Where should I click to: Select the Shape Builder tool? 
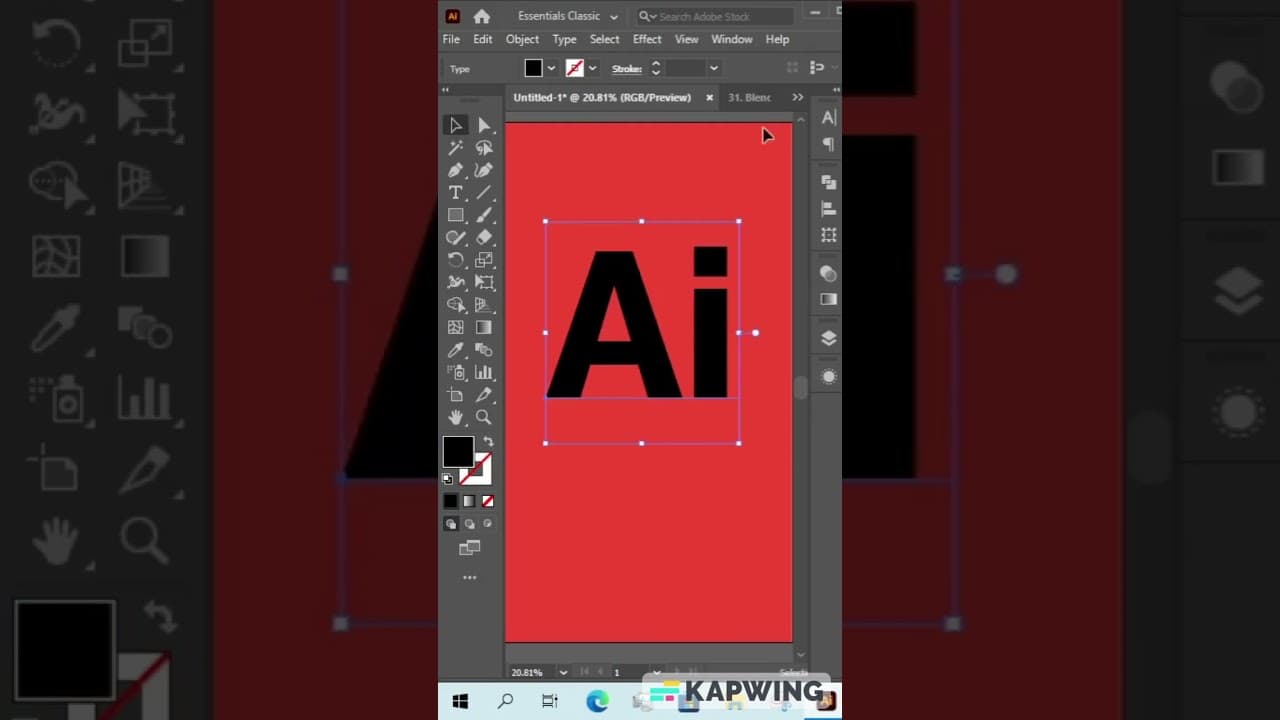pos(455,305)
